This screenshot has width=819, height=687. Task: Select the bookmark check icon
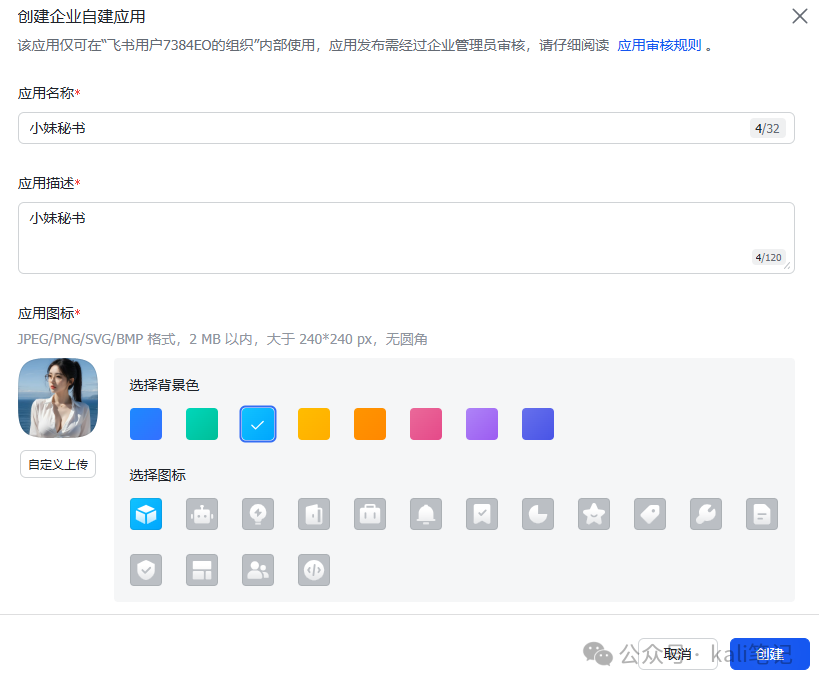(481, 513)
